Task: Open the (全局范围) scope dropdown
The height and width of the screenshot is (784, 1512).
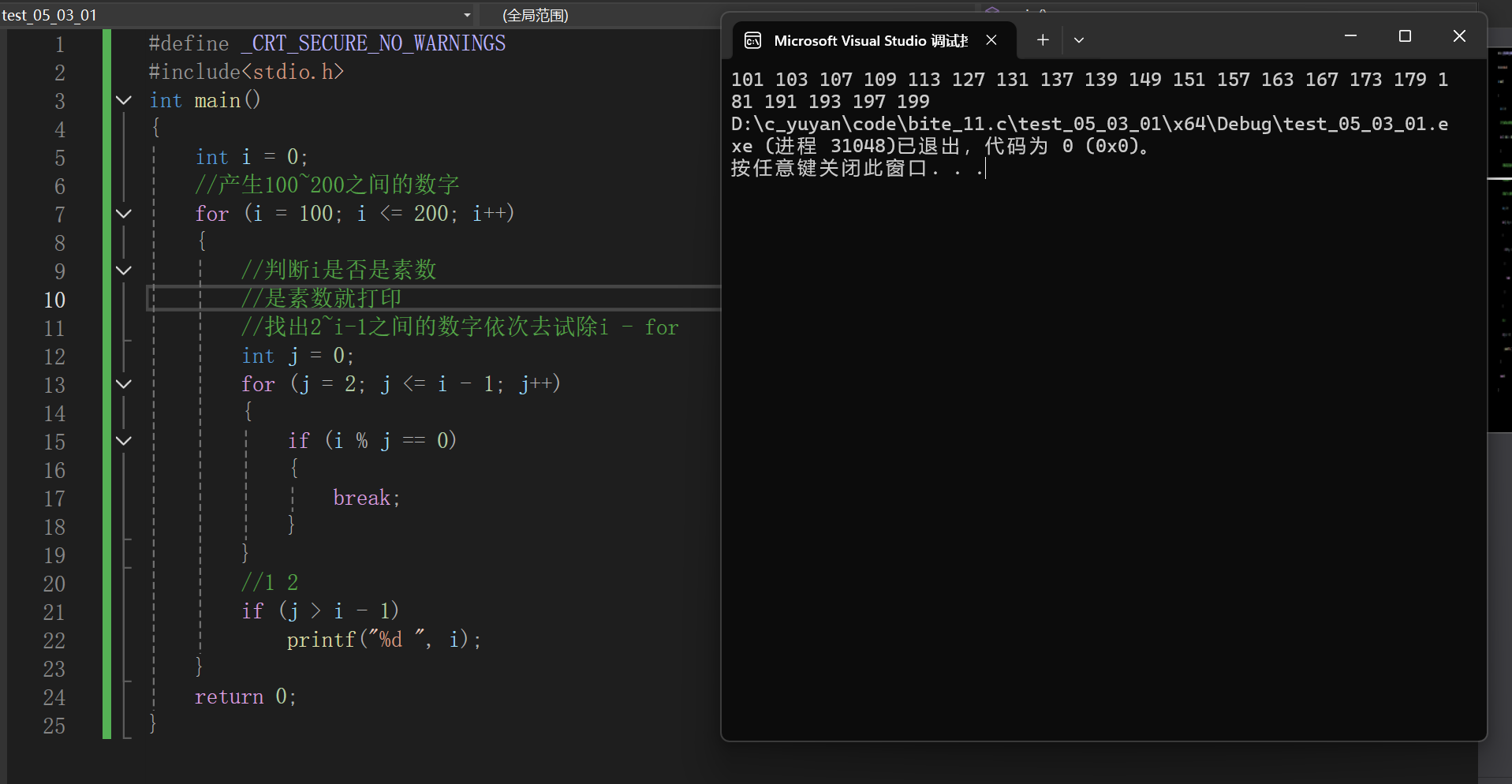Action: click(536, 15)
